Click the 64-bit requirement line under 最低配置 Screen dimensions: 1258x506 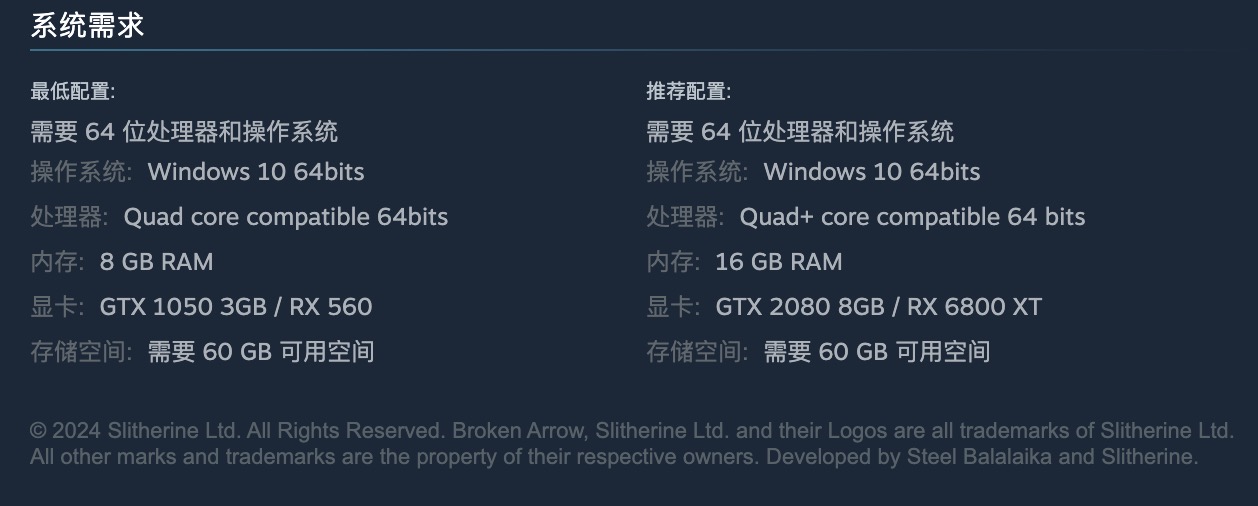pyautogui.click(x=184, y=131)
